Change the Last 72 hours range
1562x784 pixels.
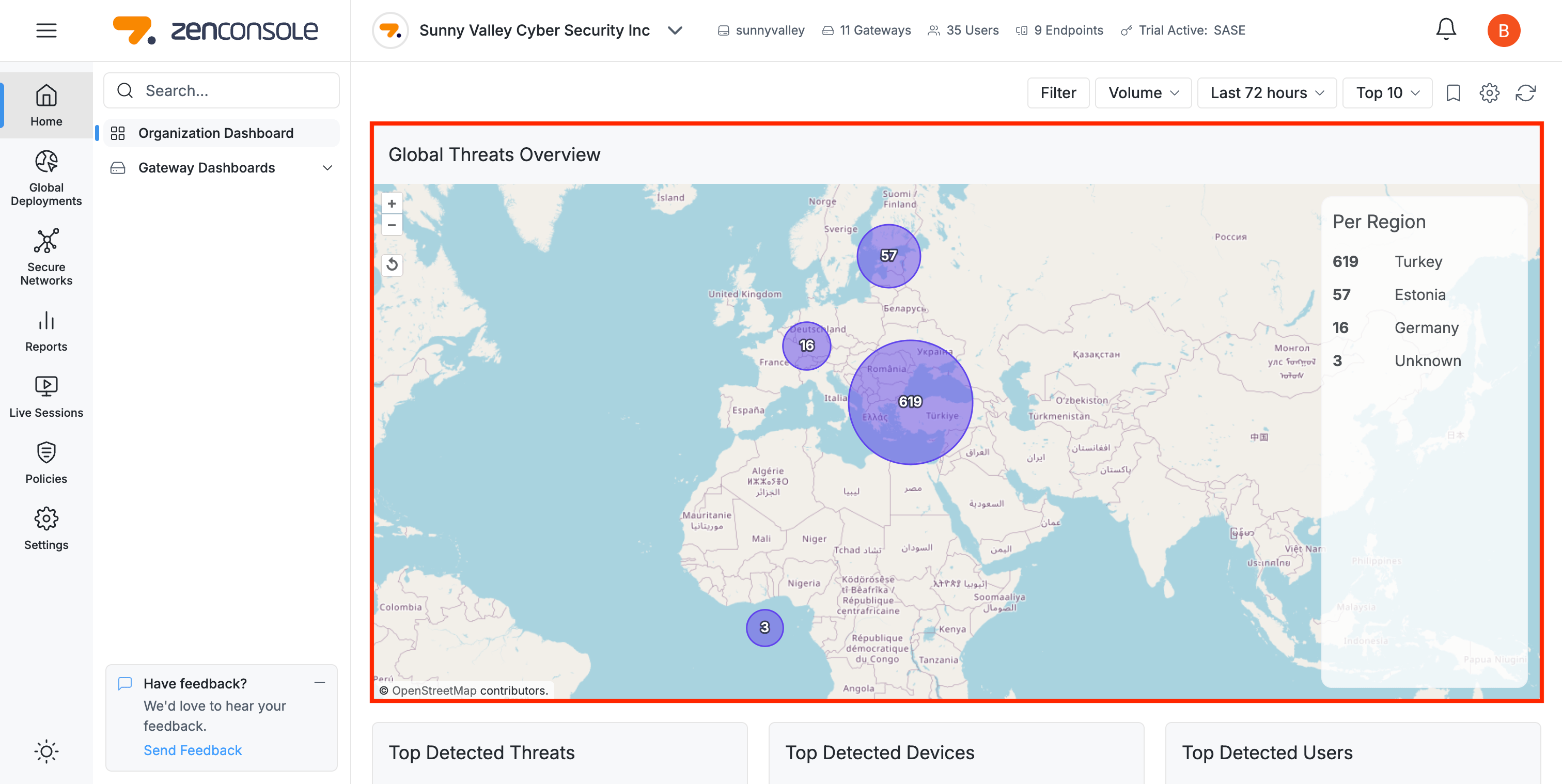click(x=1267, y=93)
